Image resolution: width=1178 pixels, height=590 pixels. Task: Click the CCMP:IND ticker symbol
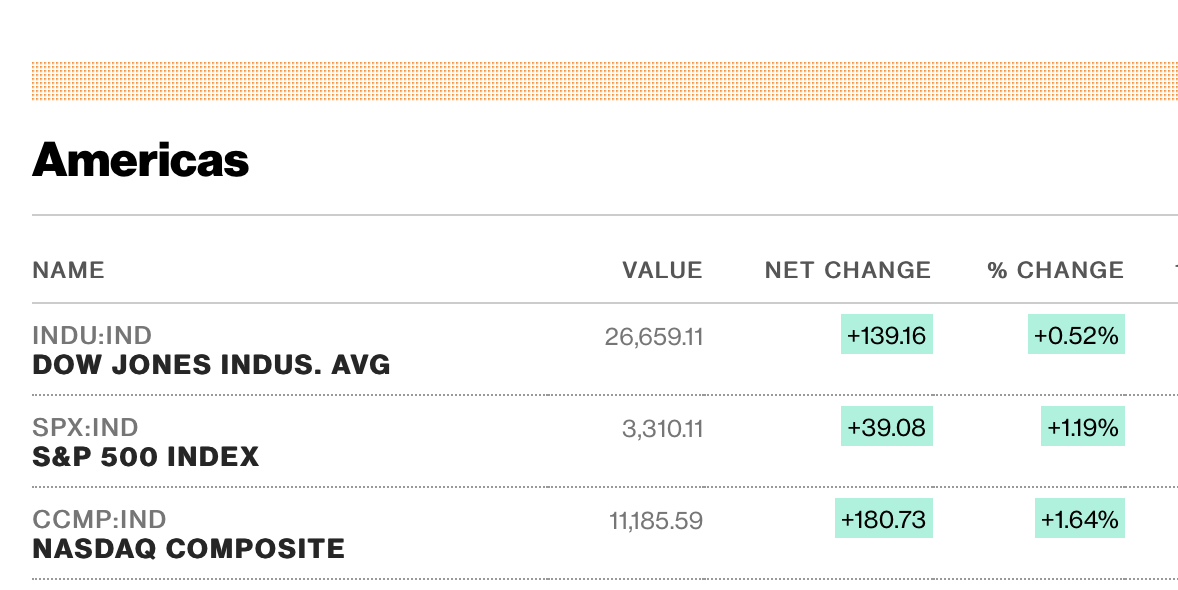click(x=99, y=519)
